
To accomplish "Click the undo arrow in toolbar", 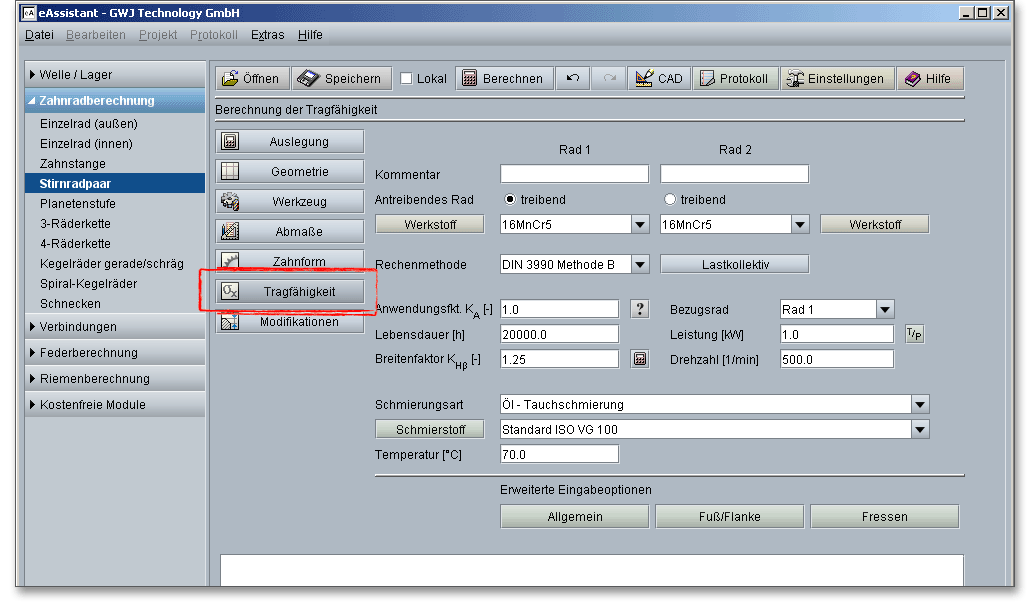I will click(x=572, y=79).
